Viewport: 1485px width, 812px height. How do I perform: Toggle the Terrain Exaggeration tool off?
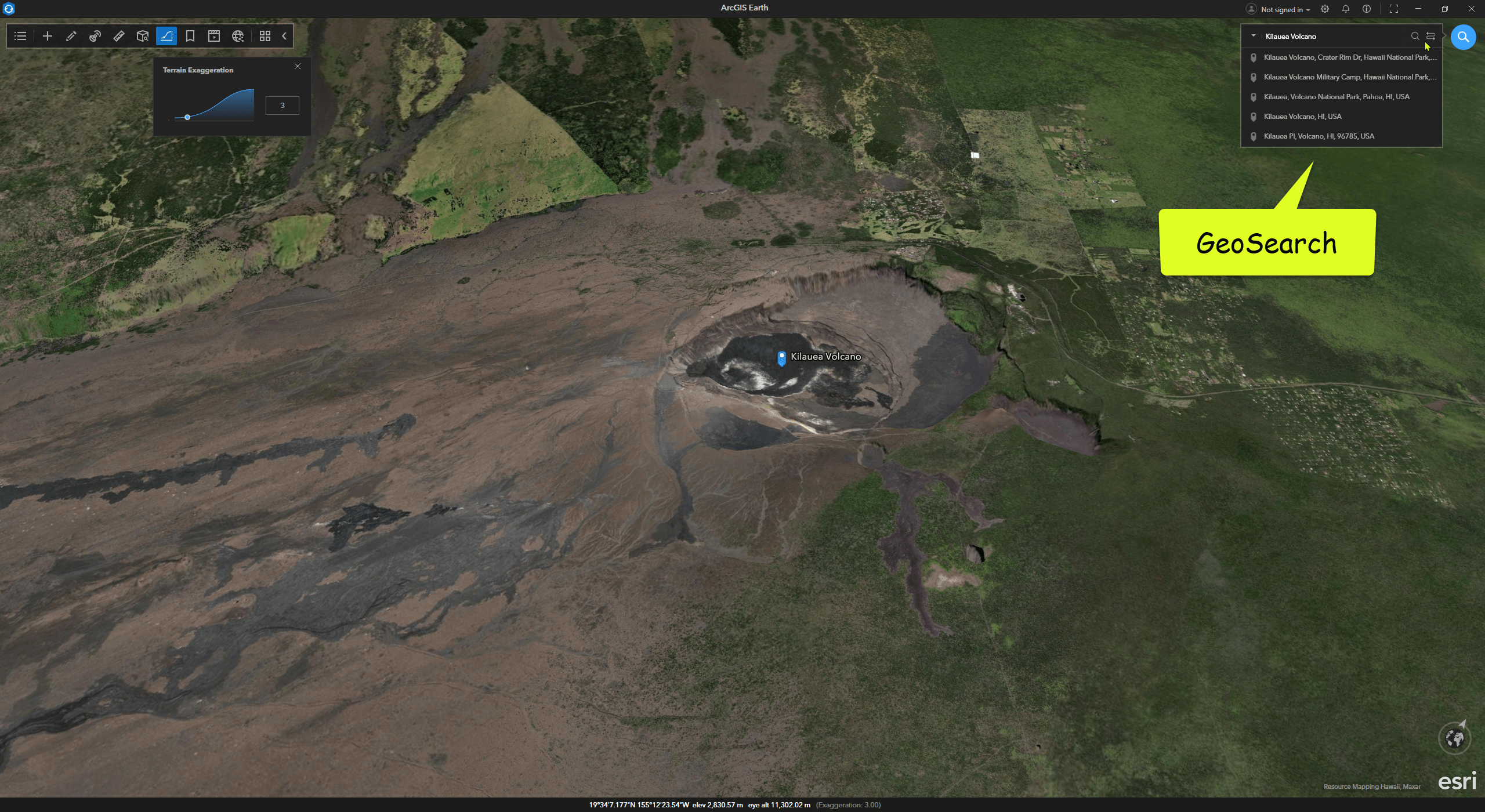166,36
